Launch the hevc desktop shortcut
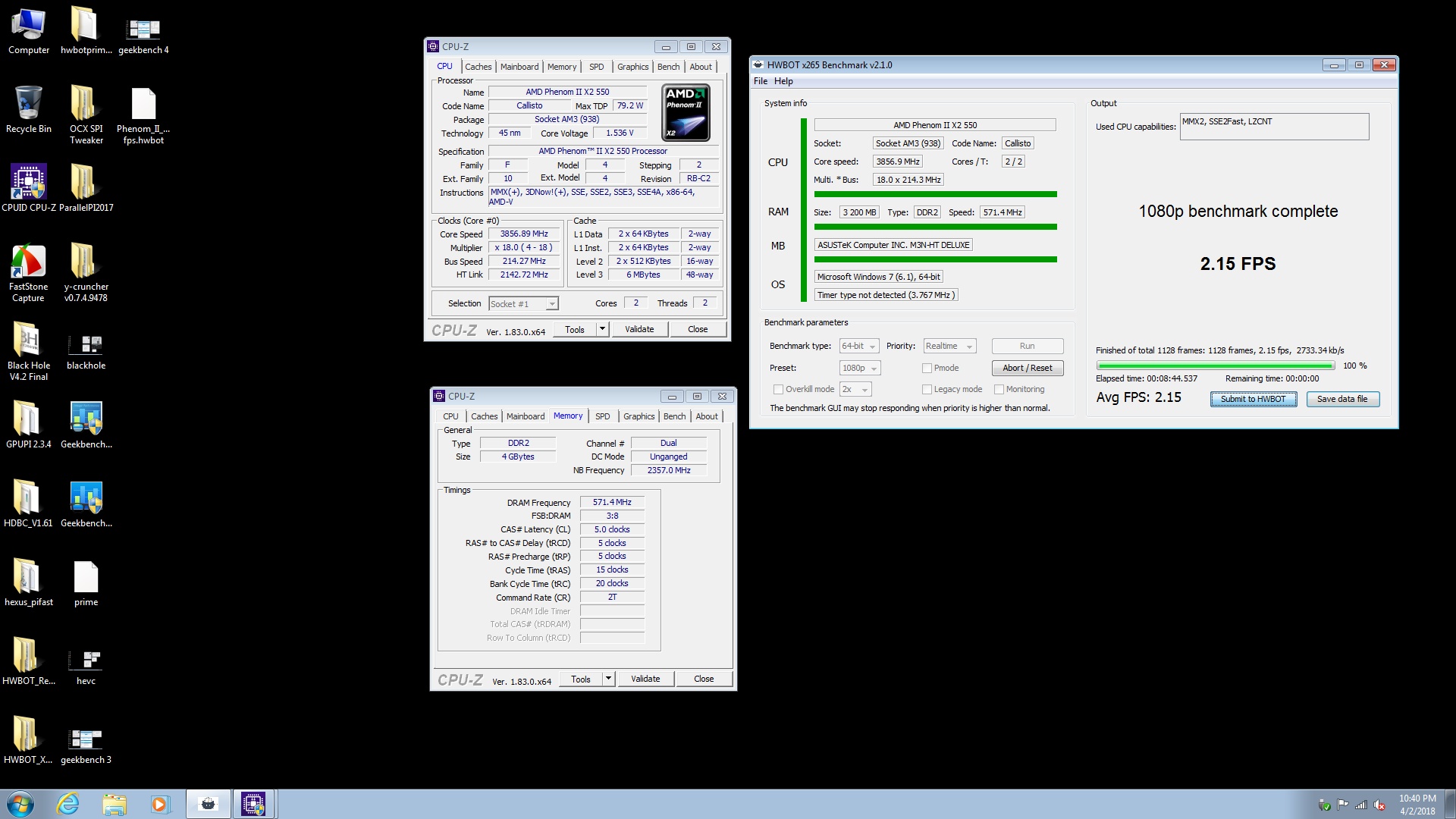 coord(86,667)
